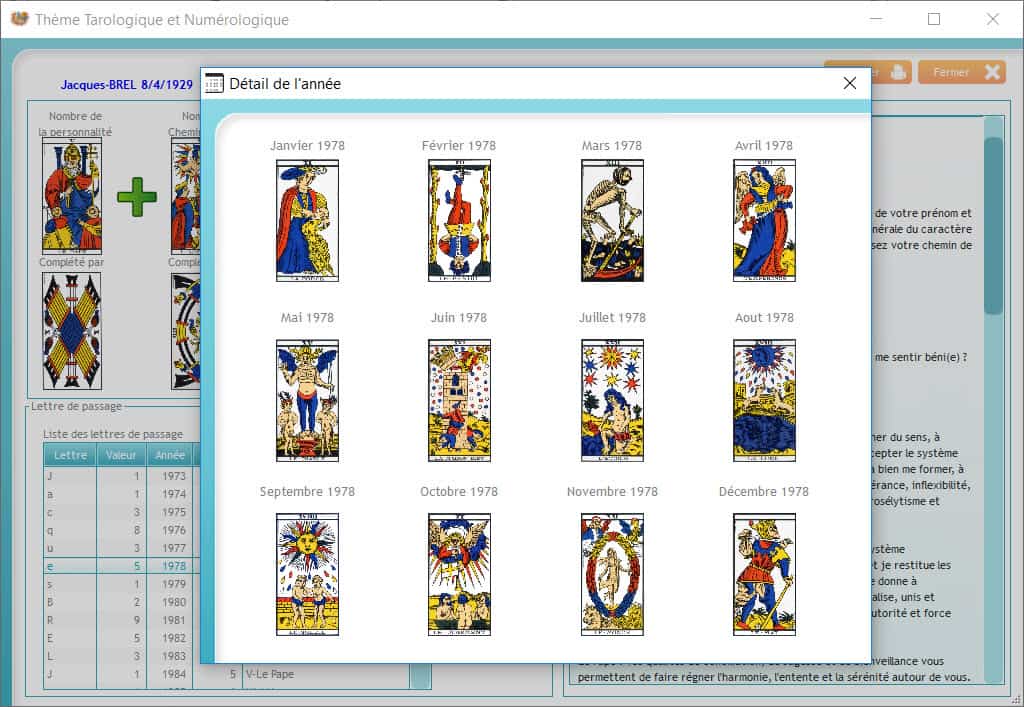1024x707 pixels.
Task: Click the application icon in the title bar
Action: click(20, 19)
